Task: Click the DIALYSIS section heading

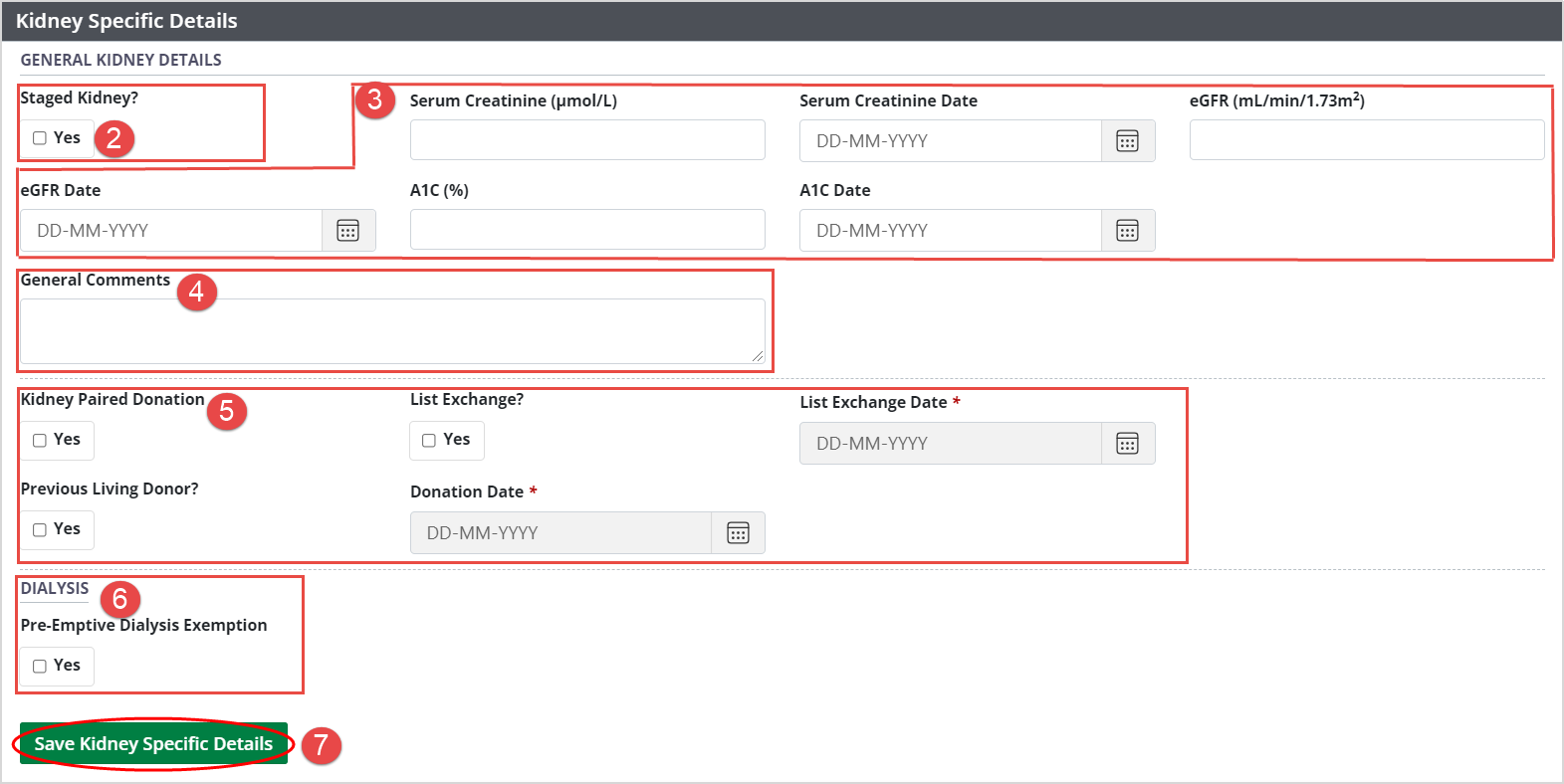Action: [x=55, y=588]
